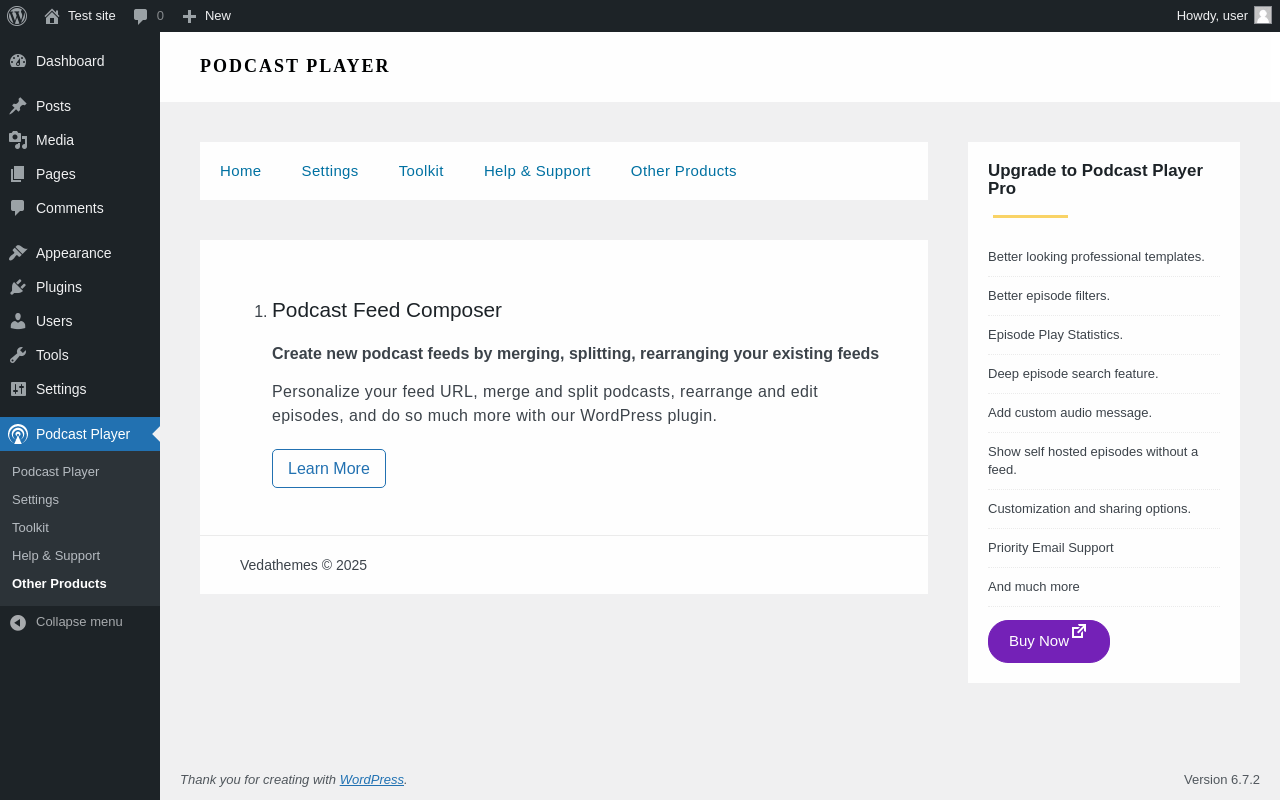The image size is (1280, 800).
Task: Follow the WordPress link in footer
Action: pos(372,779)
